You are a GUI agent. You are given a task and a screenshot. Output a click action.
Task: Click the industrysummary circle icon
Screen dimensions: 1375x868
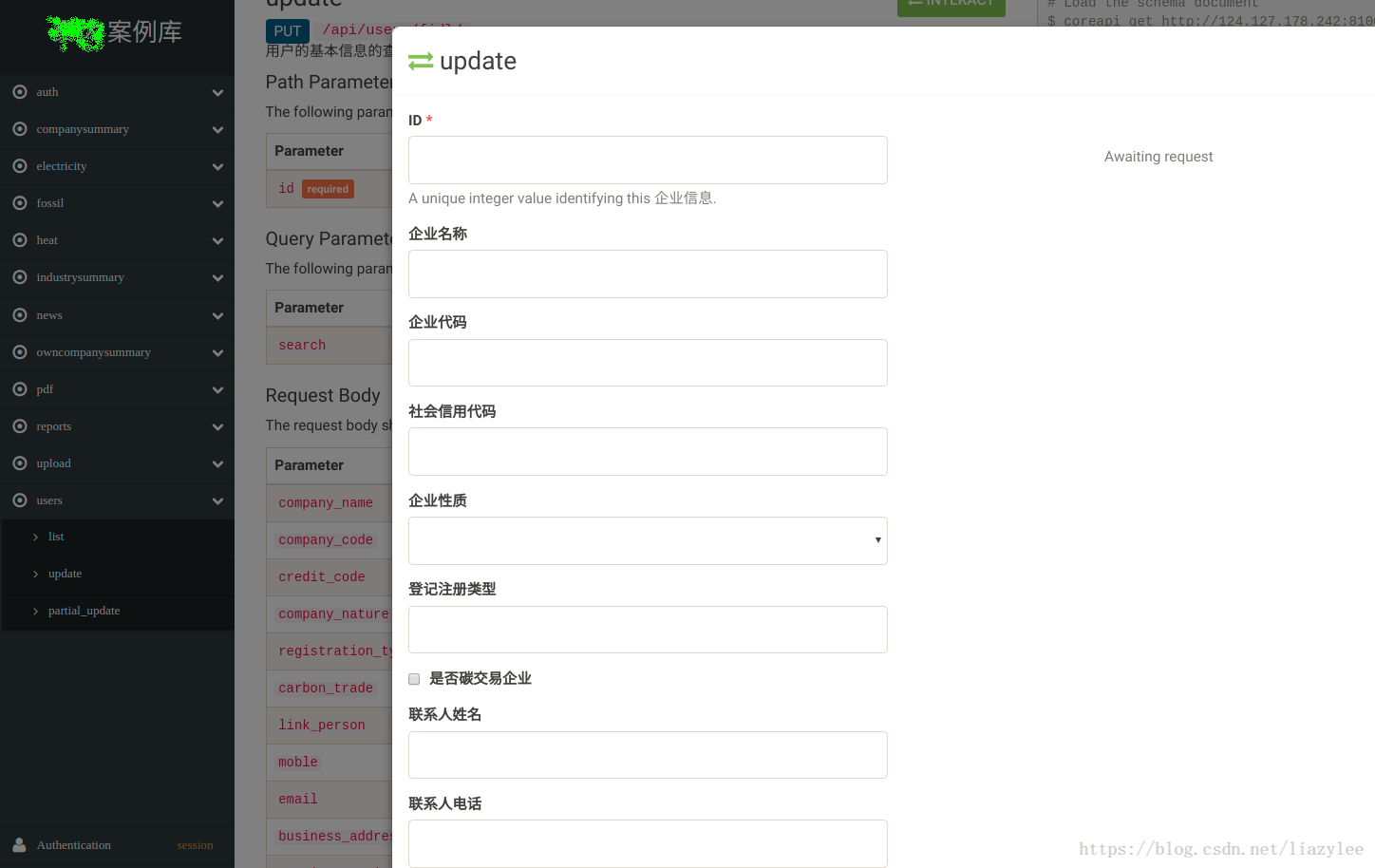[20, 277]
